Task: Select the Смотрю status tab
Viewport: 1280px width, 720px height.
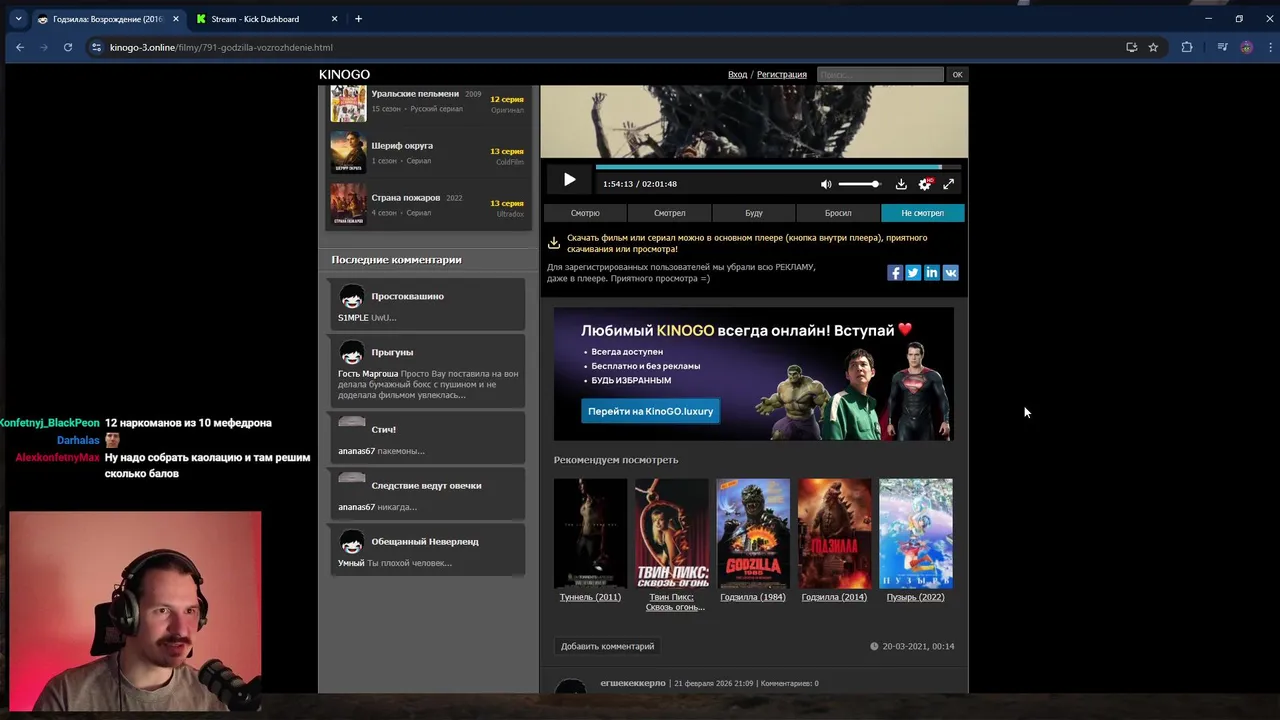Action: pos(585,213)
